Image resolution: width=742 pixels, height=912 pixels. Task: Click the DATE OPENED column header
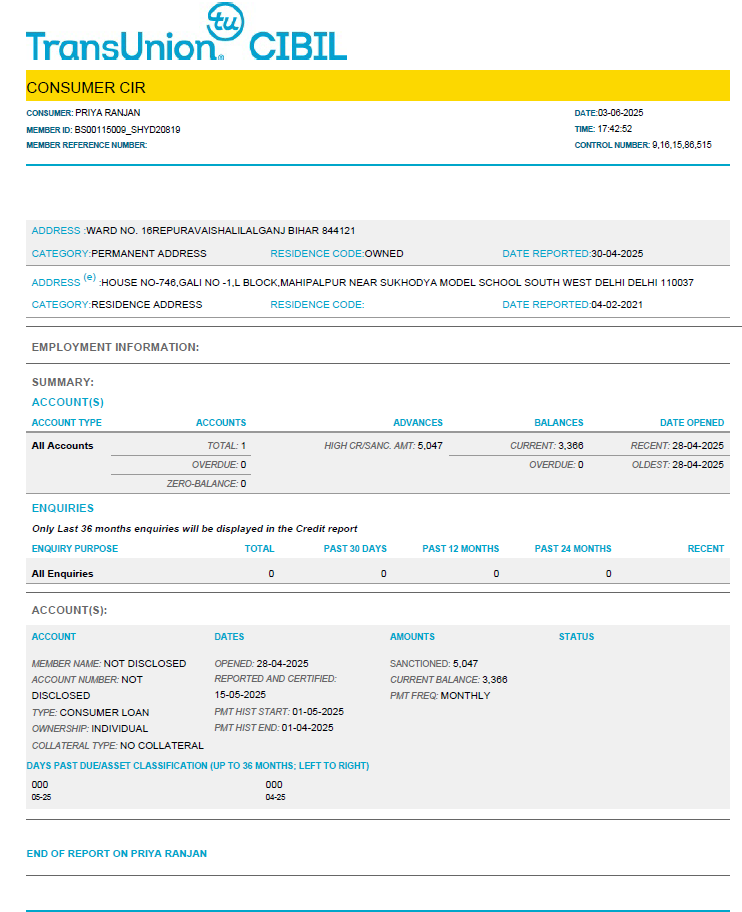[x=692, y=423]
